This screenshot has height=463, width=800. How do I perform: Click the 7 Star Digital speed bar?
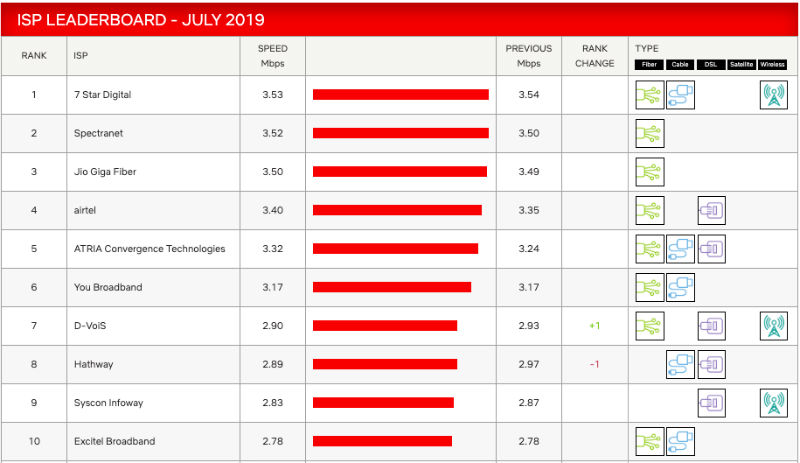[401, 94]
